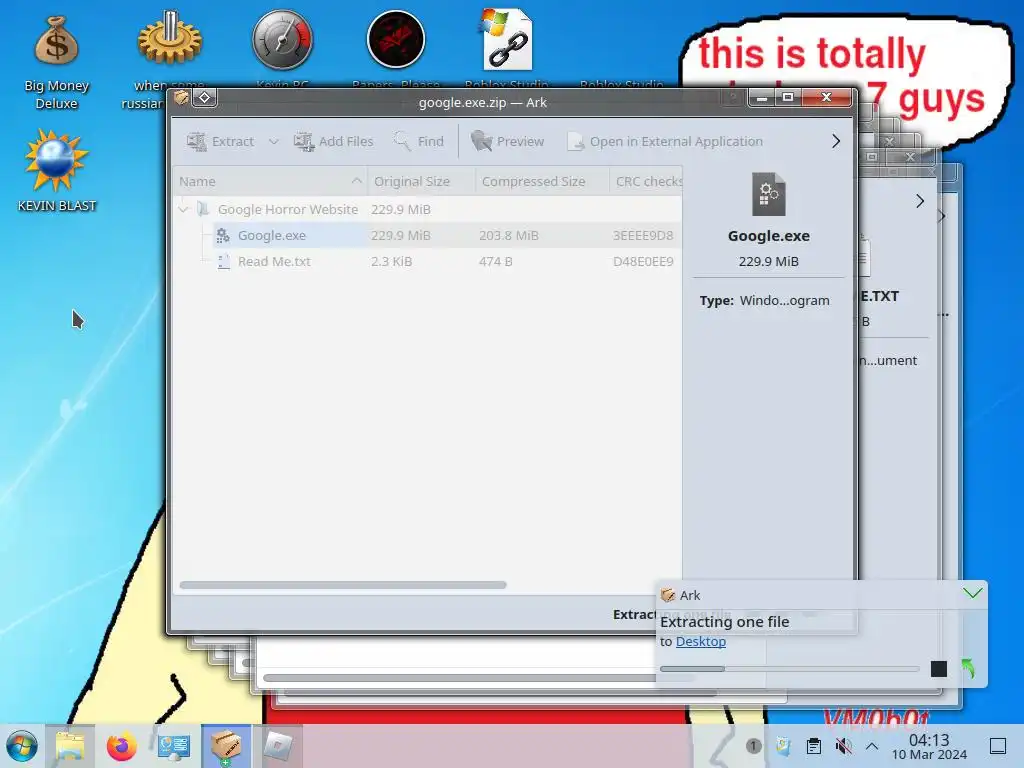1024x768 pixels.
Task: Click the Ark file list horizontal scrollbar
Action: pos(343,585)
